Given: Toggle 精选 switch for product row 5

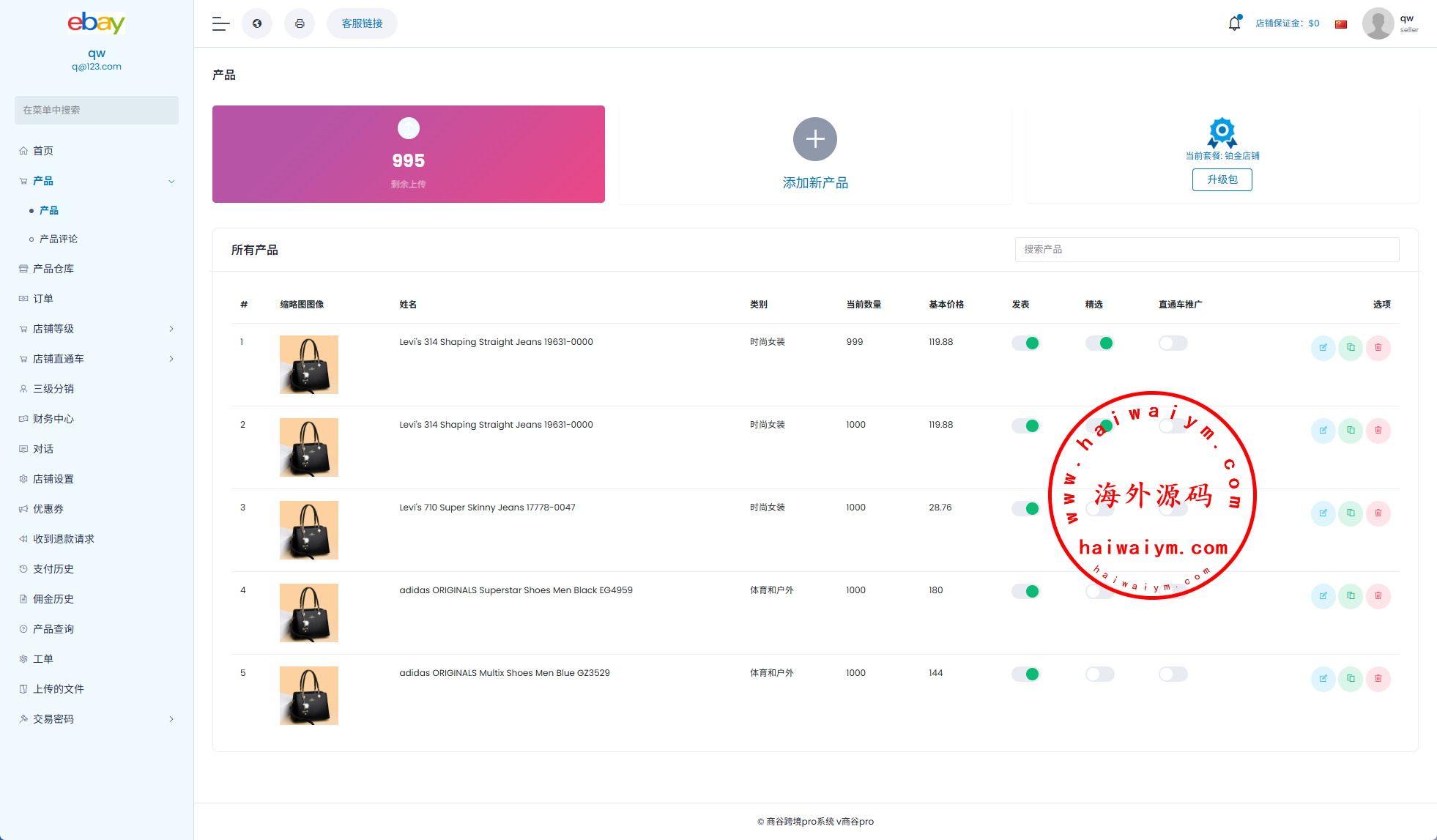Looking at the screenshot, I should [1099, 674].
